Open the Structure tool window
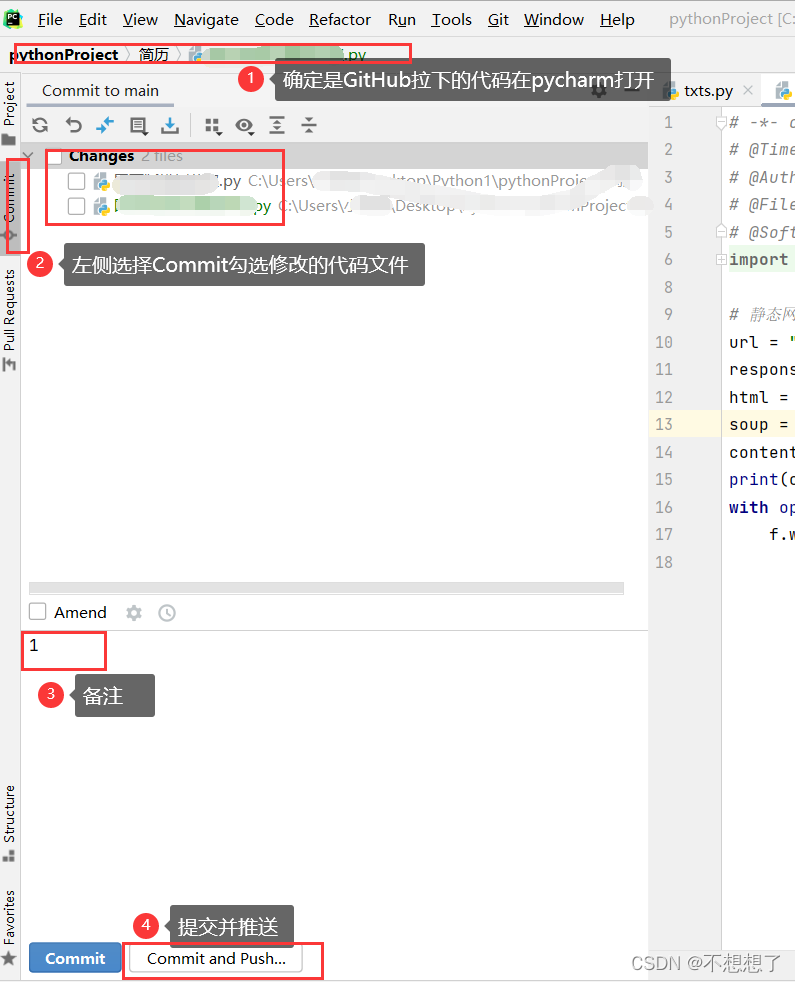The height and width of the screenshot is (982, 795). point(9,823)
